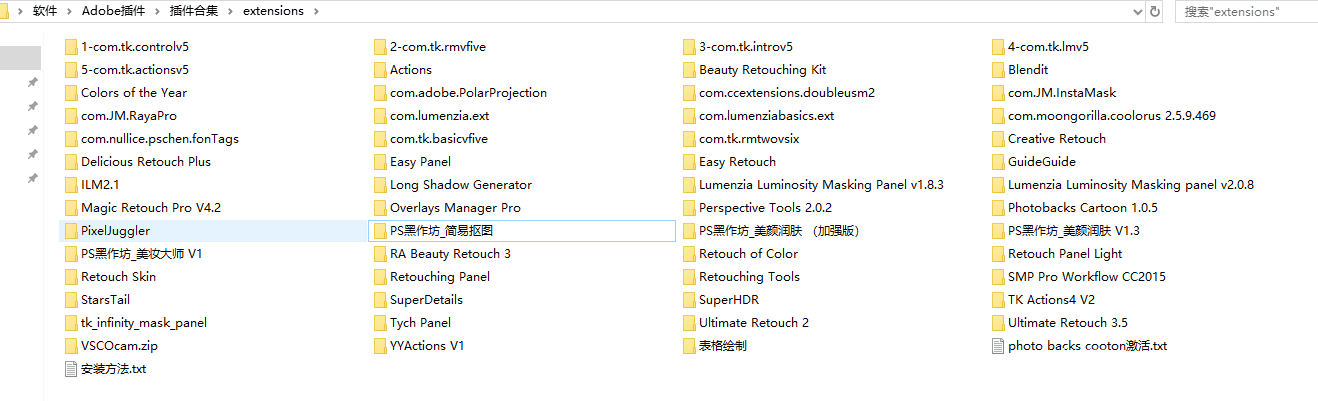Viewport: 1318px width, 401px height.
Task: Select the PS黑作坊_美颜润肤 V1.3 folder
Action: pyautogui.click(x=1065, y=231)
